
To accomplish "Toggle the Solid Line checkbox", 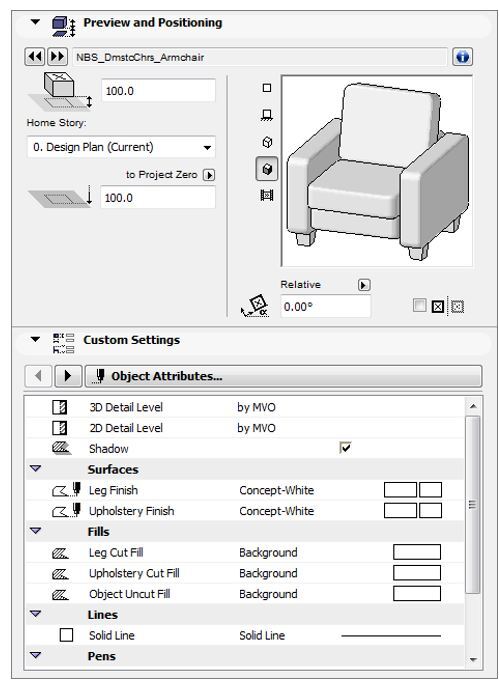I will pos(66,635).
